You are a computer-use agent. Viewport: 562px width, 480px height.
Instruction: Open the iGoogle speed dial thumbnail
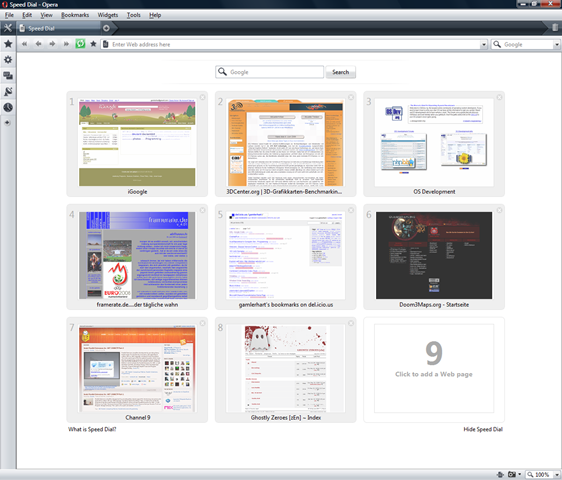137,142
